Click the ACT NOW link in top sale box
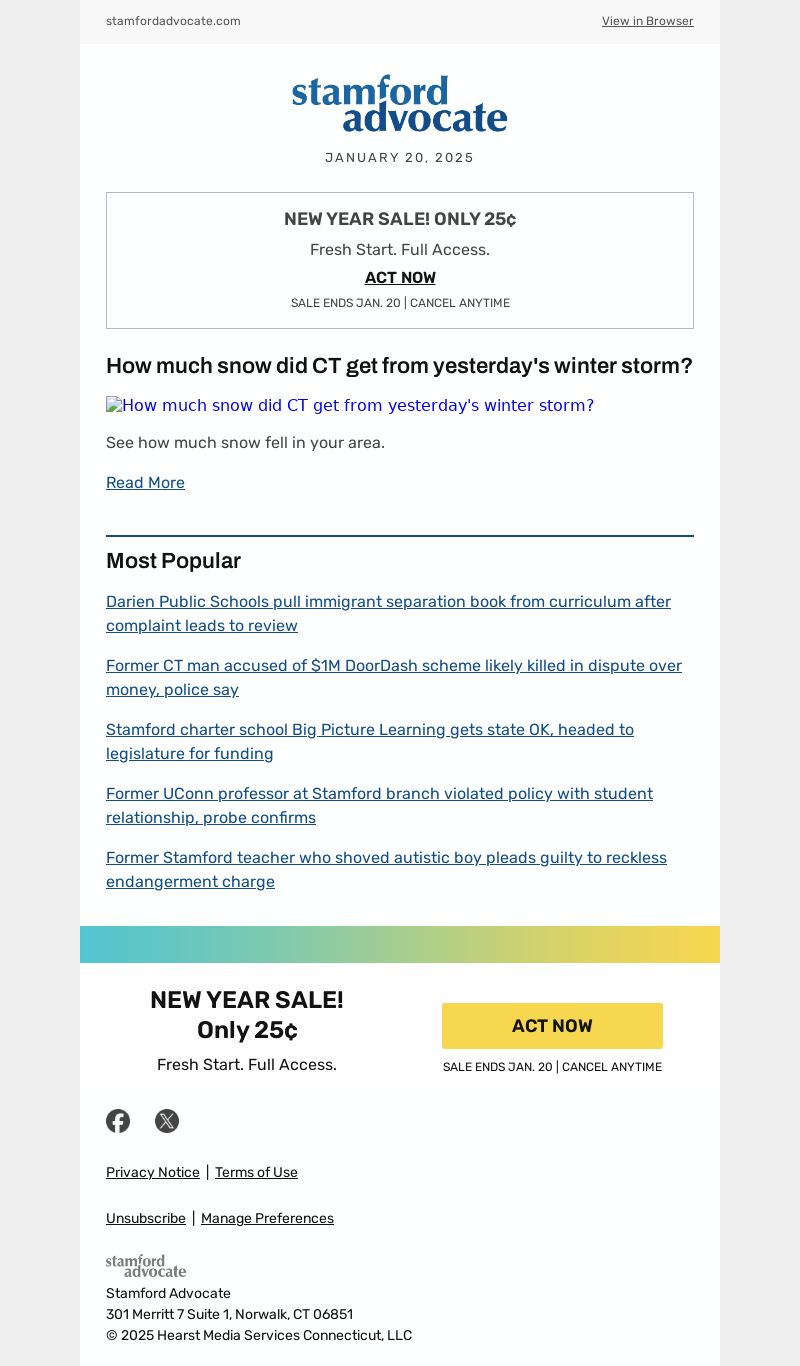This screenshot has height=1366, width=800. pyautogui.click(x=400, y=277)
